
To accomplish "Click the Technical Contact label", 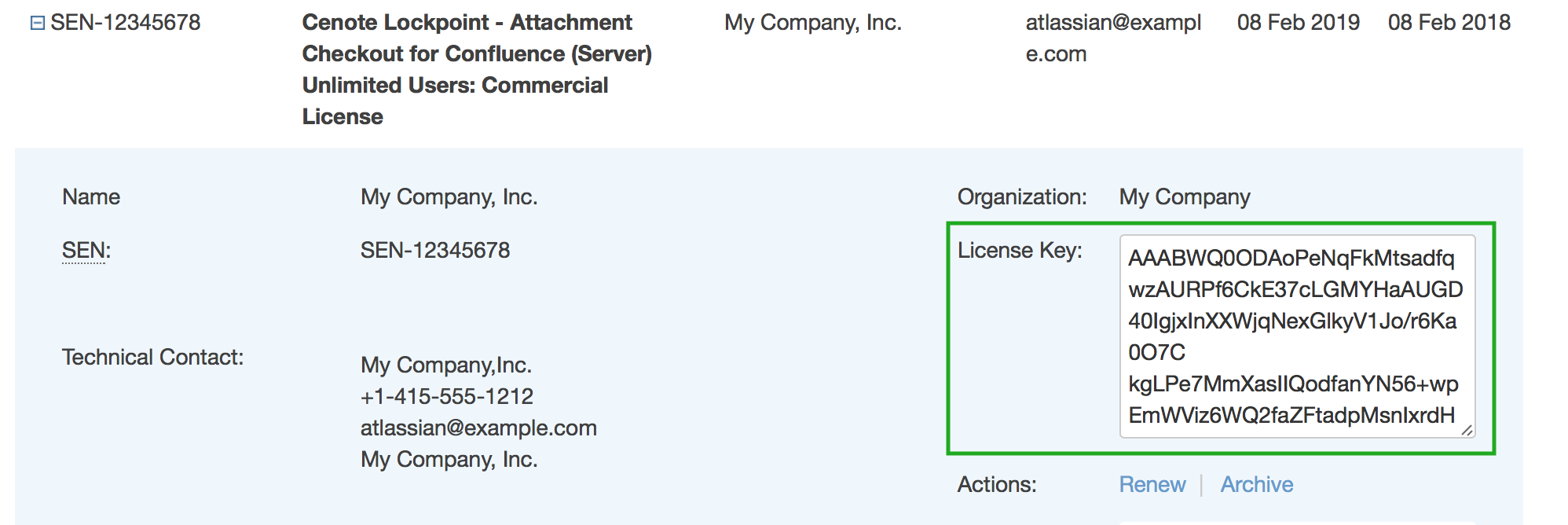I will pos(152,357).
